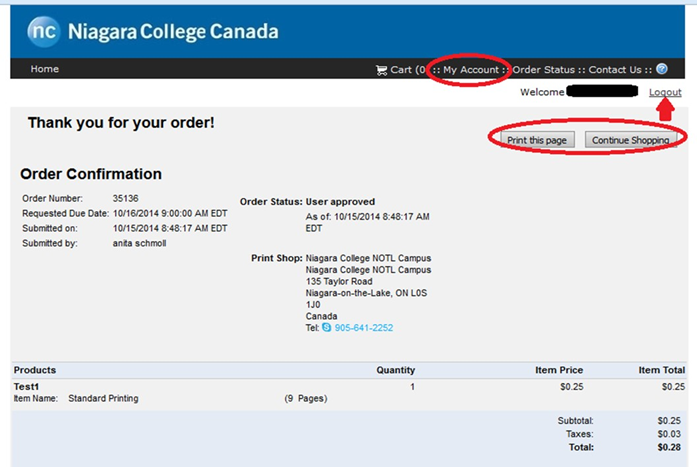
Task: Open the Contact Us page
Action: click(615, 70)
